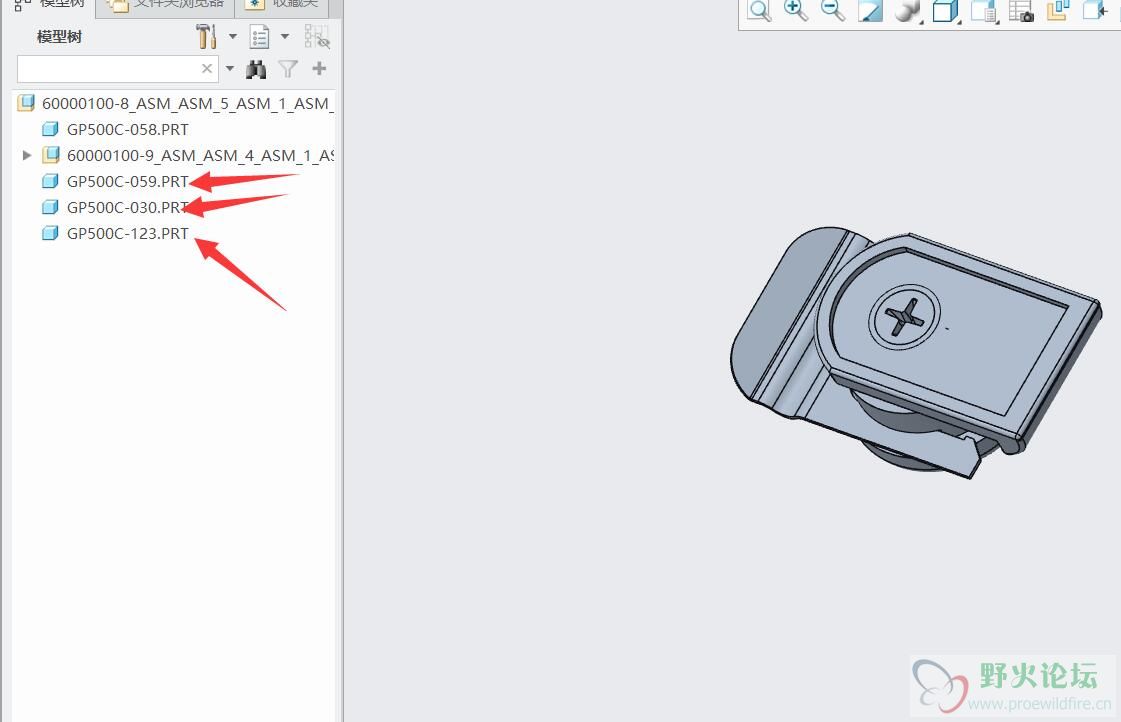Open the display style shaded sphere icon
Viewport: 1121px width, 722px height.
point(907,11)
